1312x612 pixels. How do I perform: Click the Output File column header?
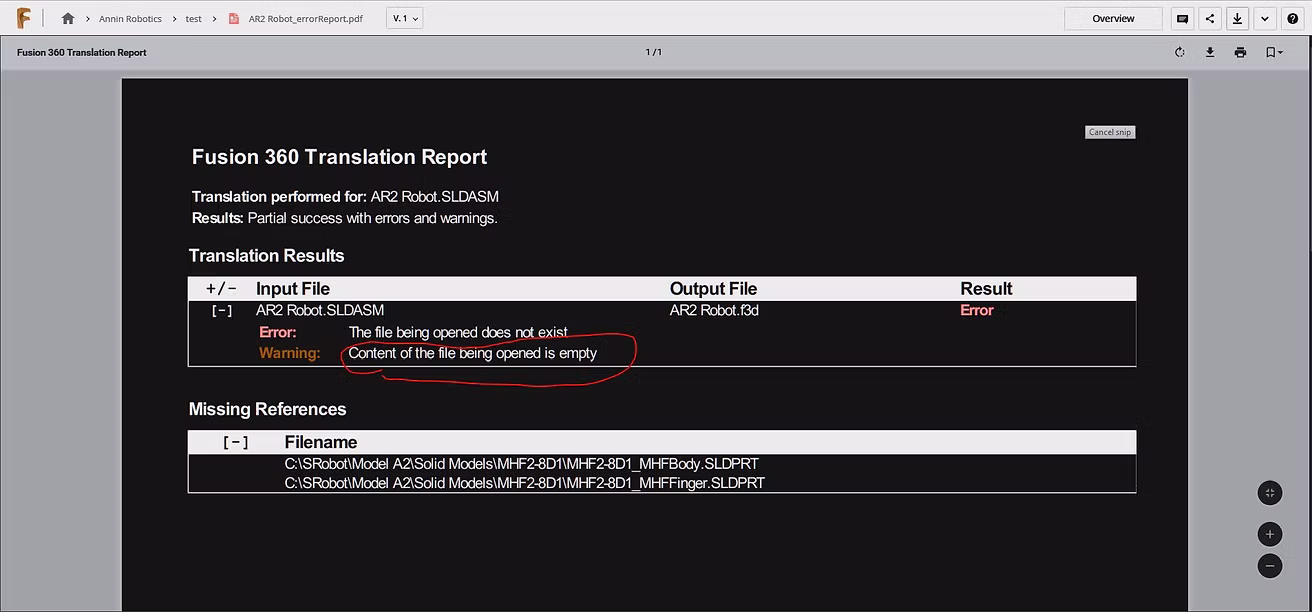tap(714, 289)
